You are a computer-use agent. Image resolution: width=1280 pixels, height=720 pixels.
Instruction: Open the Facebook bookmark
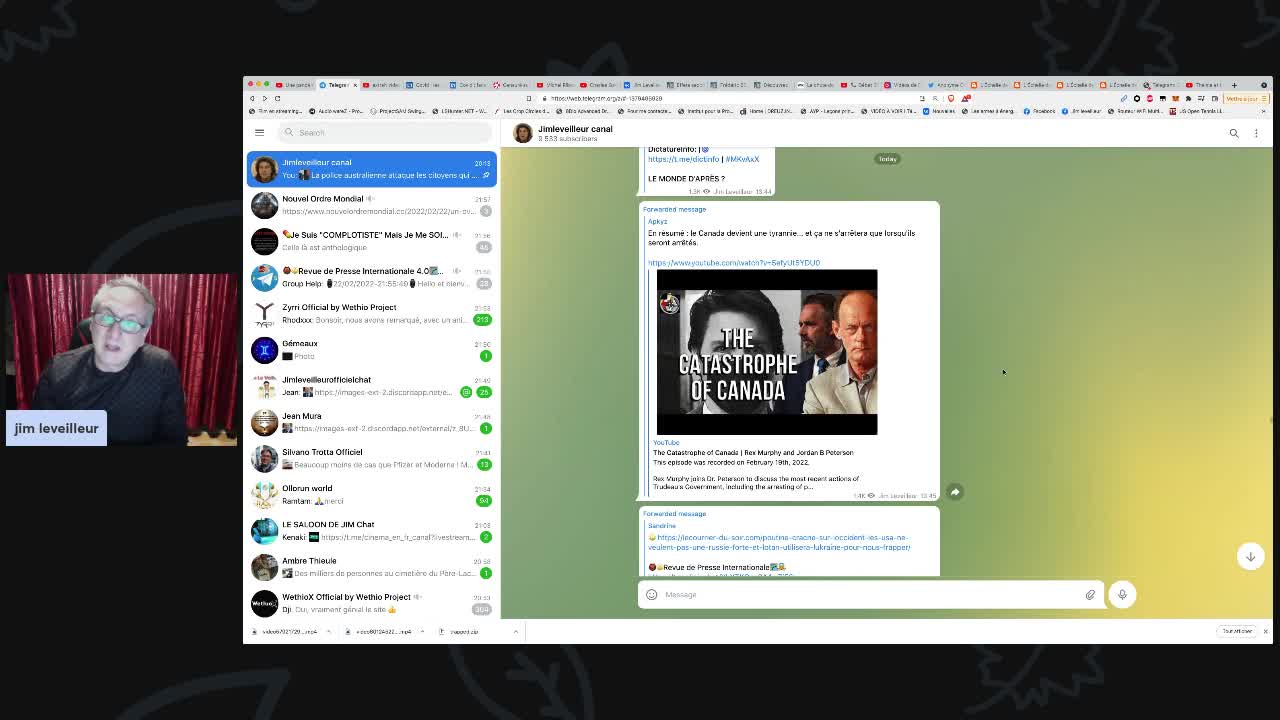click(1039, 111)
